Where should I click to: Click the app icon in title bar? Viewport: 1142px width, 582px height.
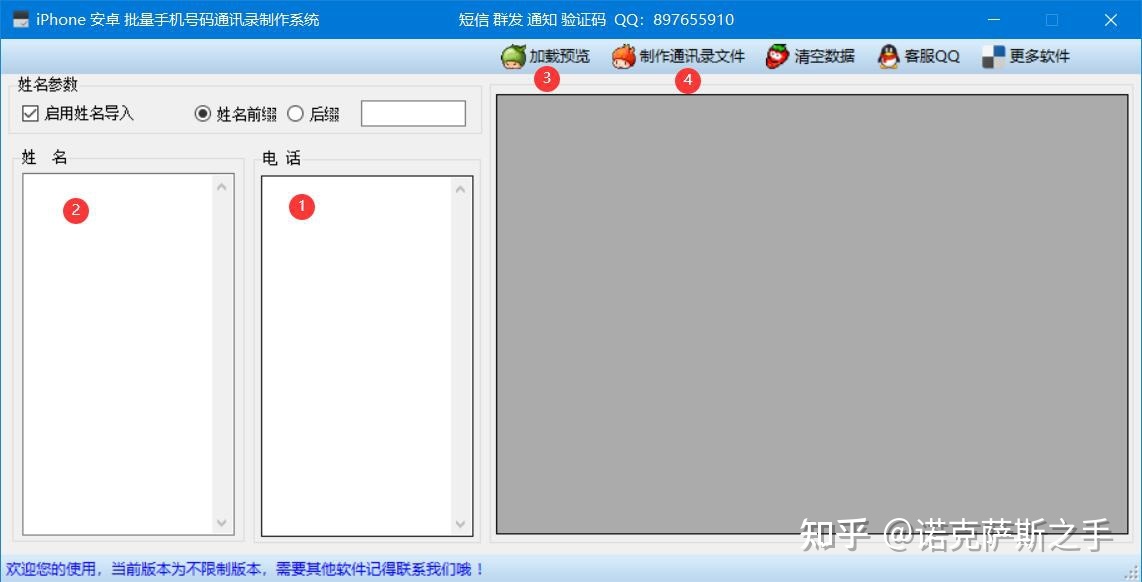click(x=21, y=20)
